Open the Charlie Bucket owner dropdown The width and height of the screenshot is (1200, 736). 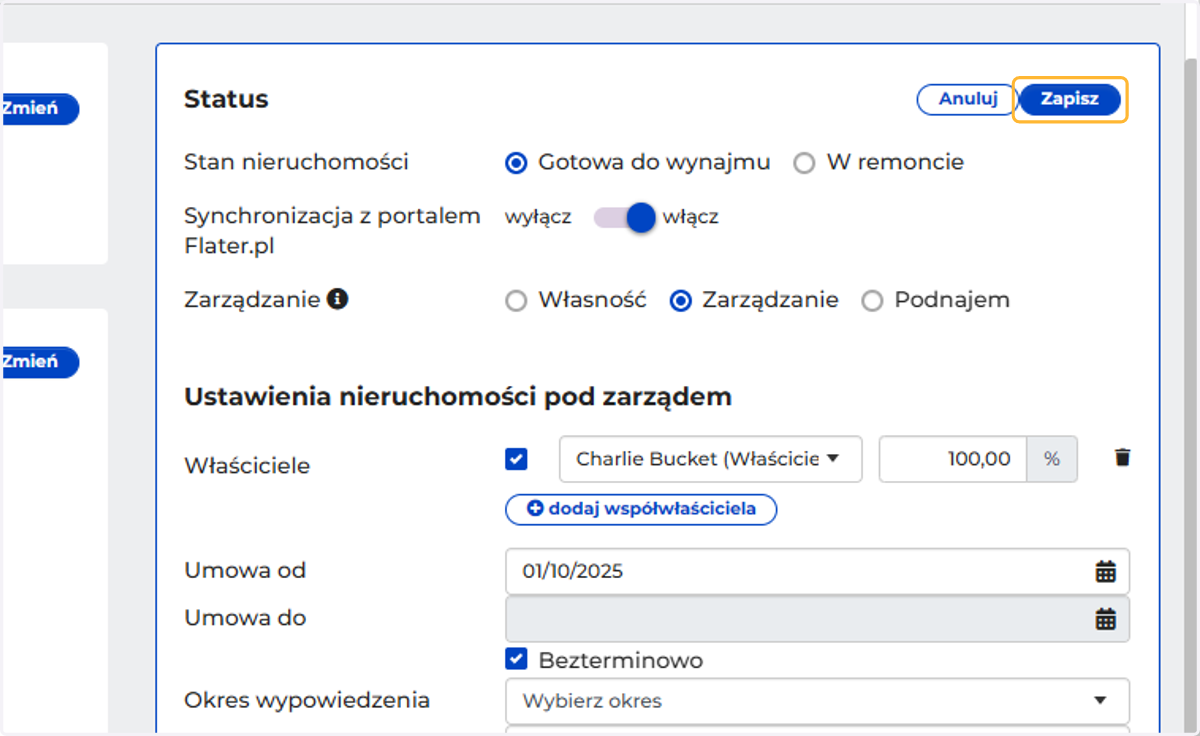tap(710, 459)
